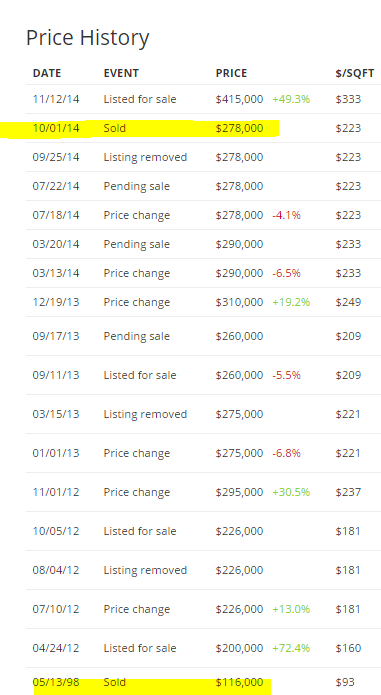Click the +30.5% change on 11/01/12

point(291,492)
